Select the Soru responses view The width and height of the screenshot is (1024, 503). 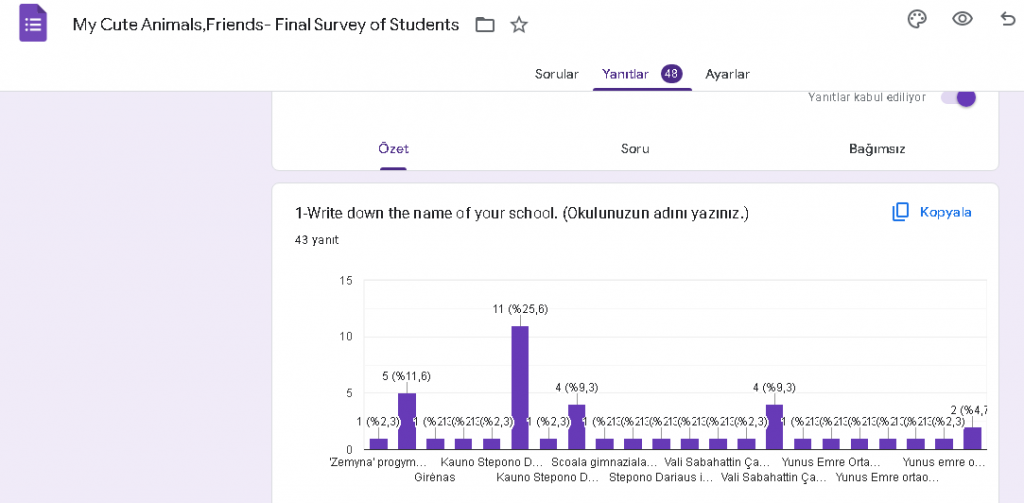pos(635,149)
